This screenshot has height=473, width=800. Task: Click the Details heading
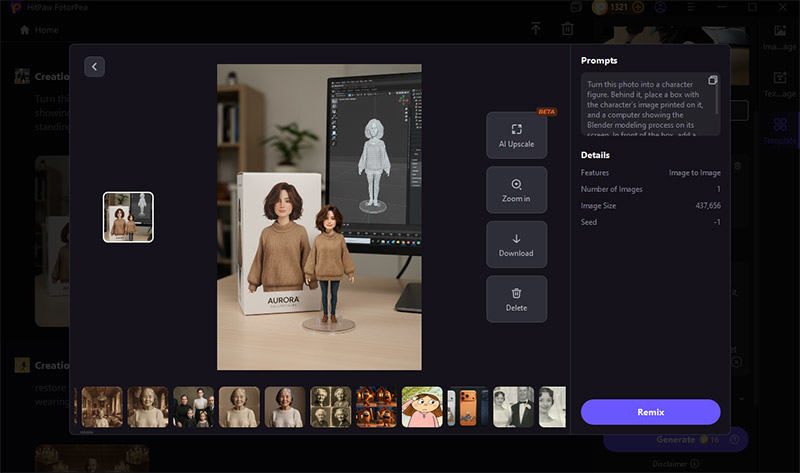[x=595, y=155]
